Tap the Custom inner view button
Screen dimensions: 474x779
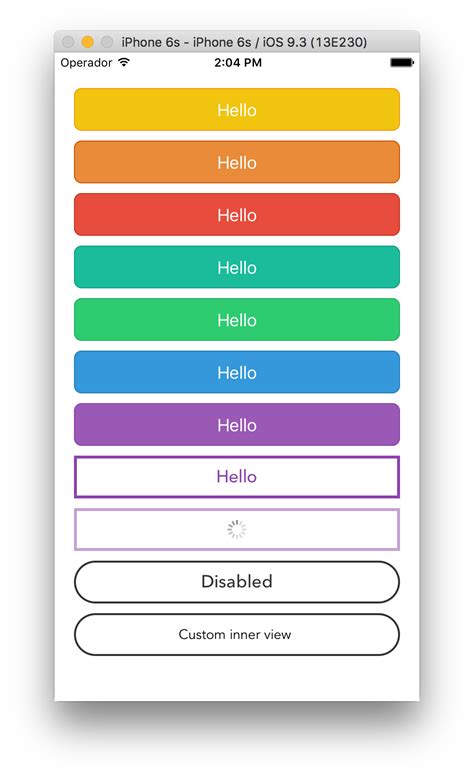237,634
